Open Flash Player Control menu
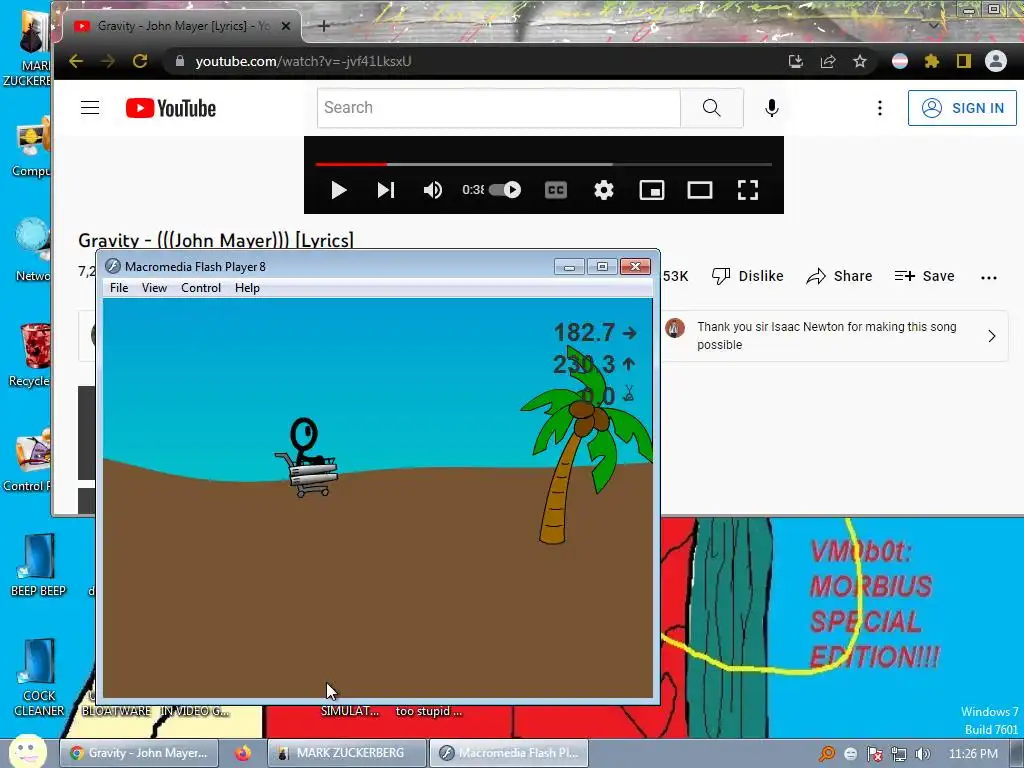Screen dimensions: 1024x768 pos(200,288)
